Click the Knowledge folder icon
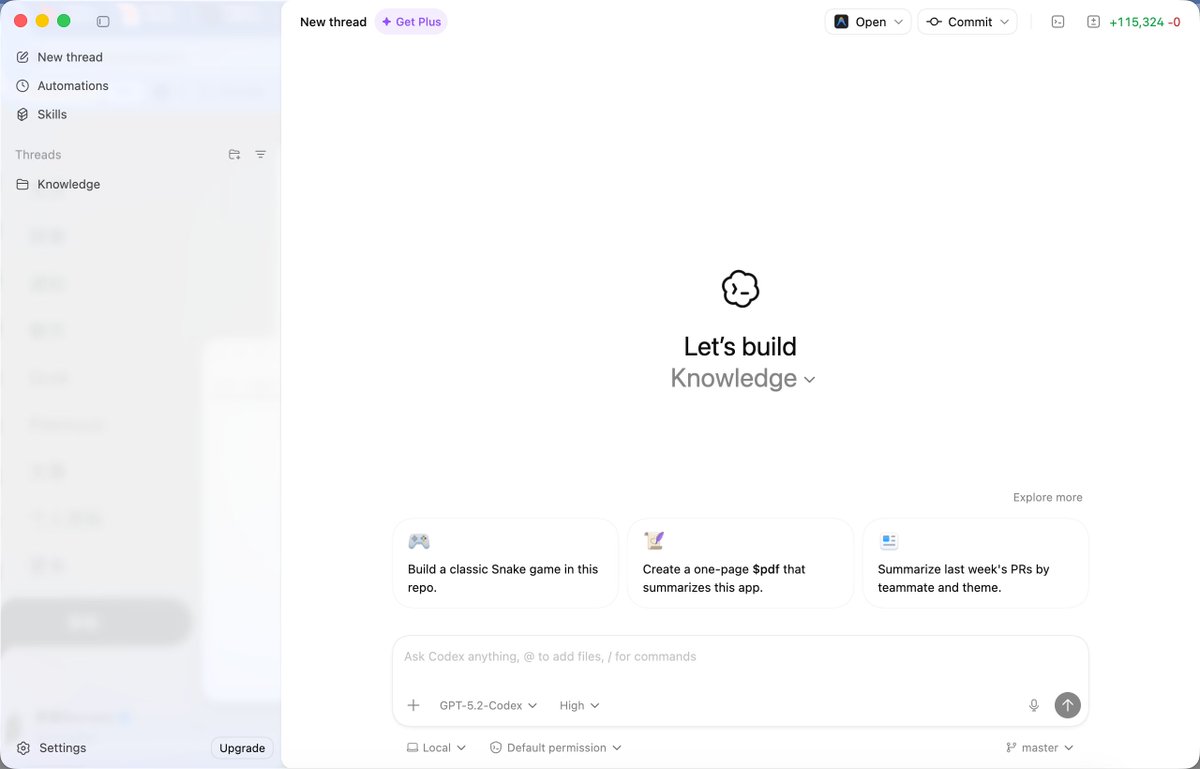This screenshot has width=1200, height=769. 23,184
